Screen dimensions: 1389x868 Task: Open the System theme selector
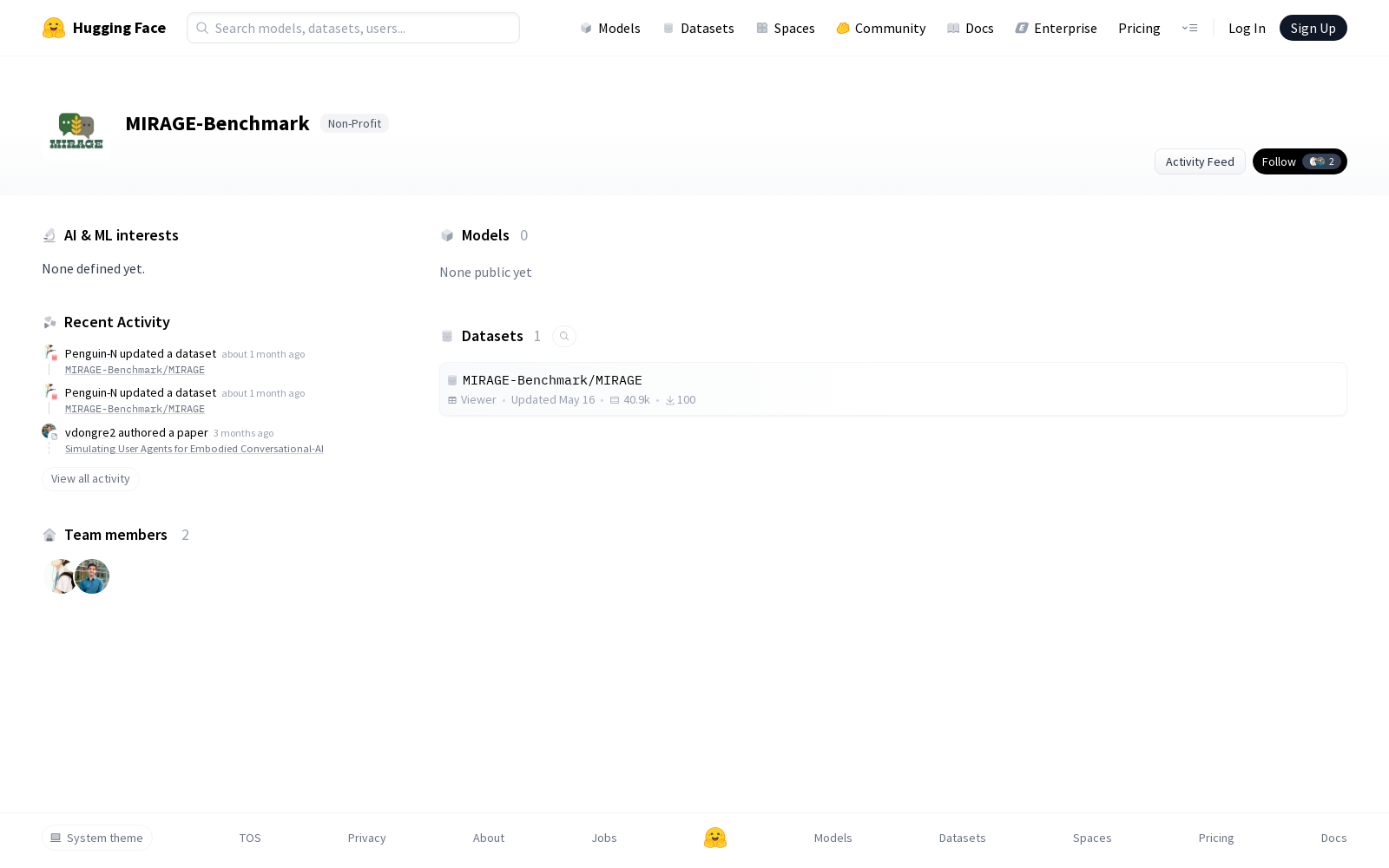tap(97, 838)
